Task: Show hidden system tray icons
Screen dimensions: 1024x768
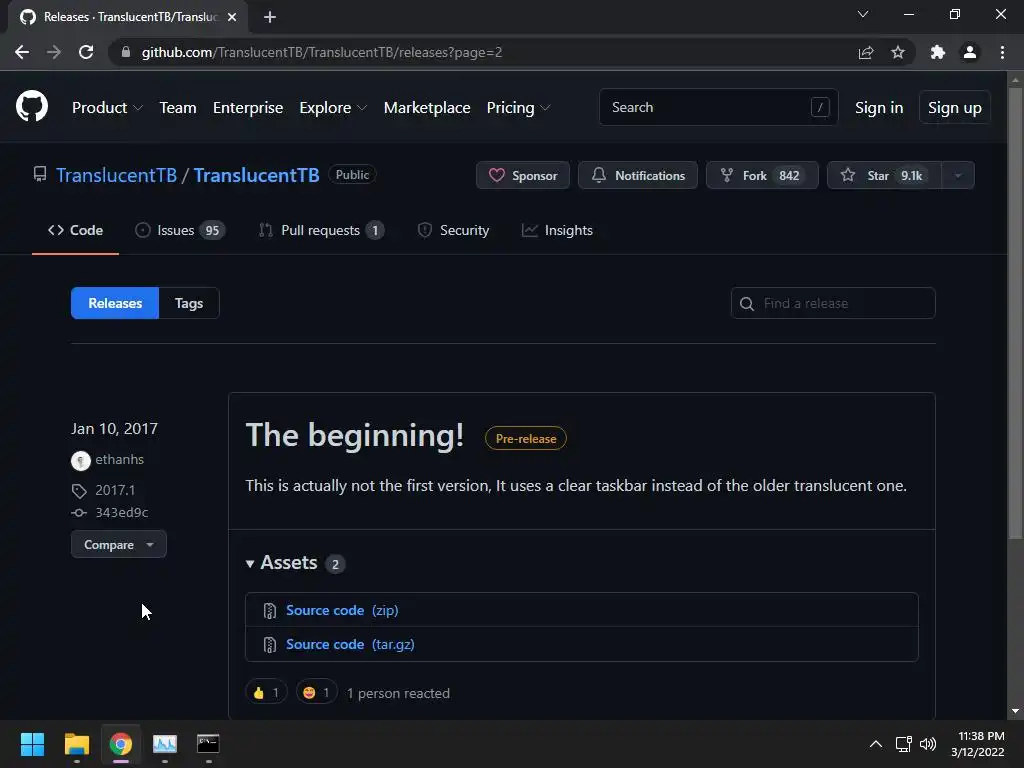Action: click(x=876, y=744)
